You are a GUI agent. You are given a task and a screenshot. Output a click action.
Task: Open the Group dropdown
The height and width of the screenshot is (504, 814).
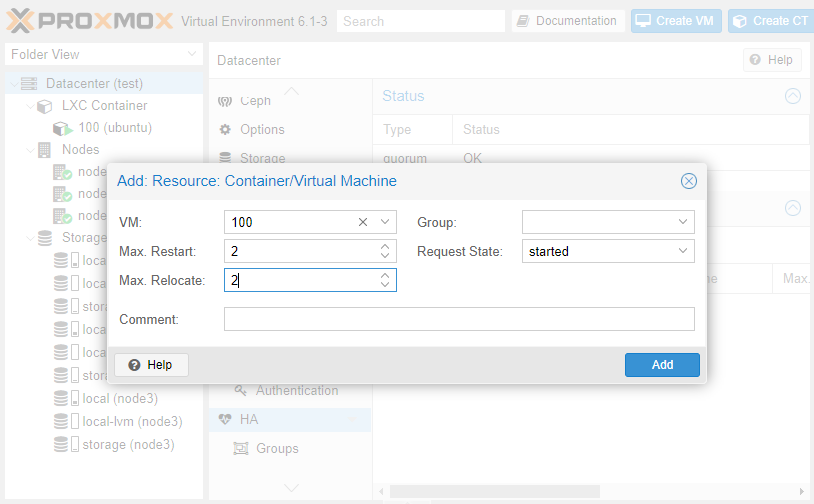tap(683, 222)
